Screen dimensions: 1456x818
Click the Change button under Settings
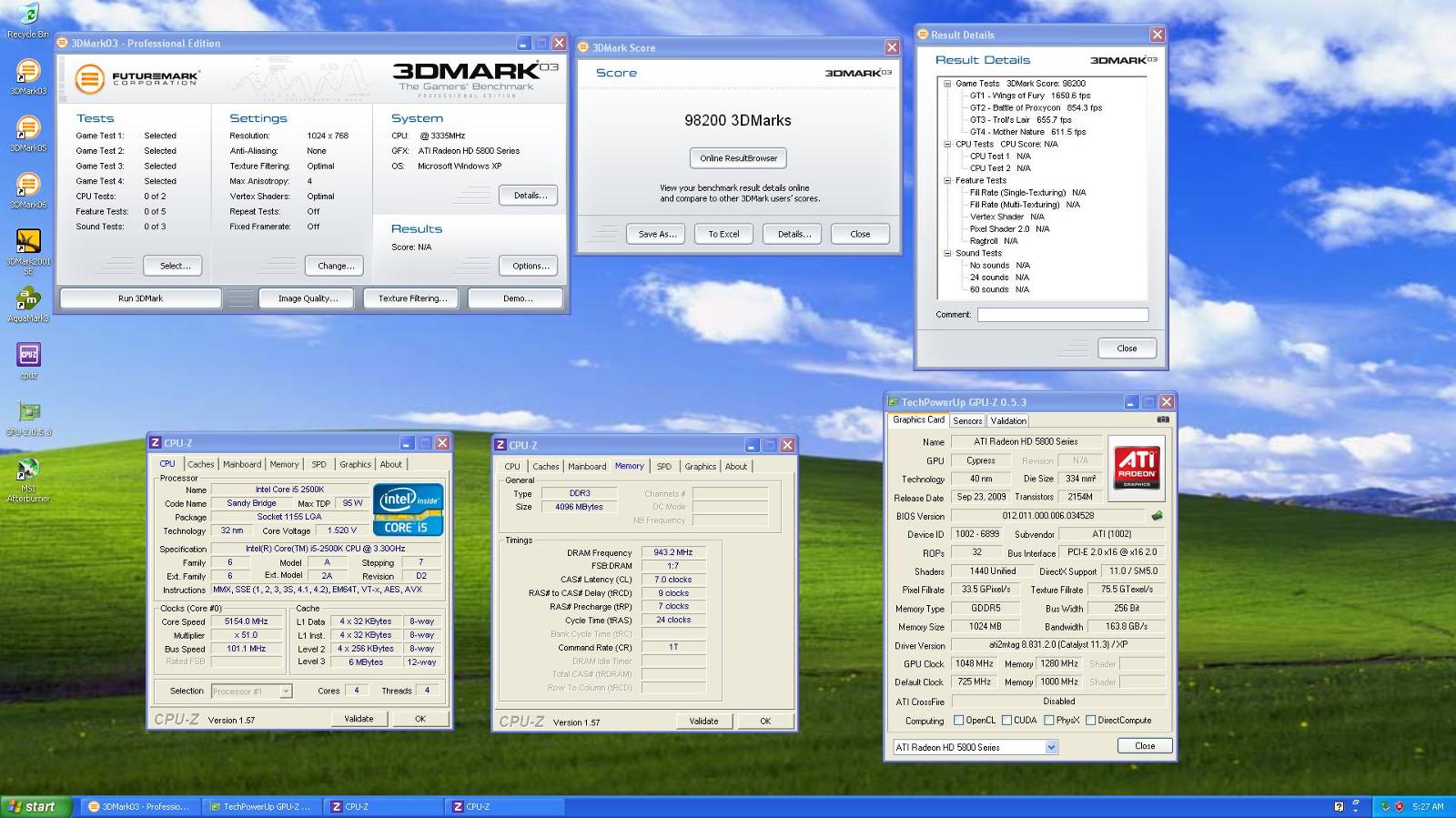[336, 266]
